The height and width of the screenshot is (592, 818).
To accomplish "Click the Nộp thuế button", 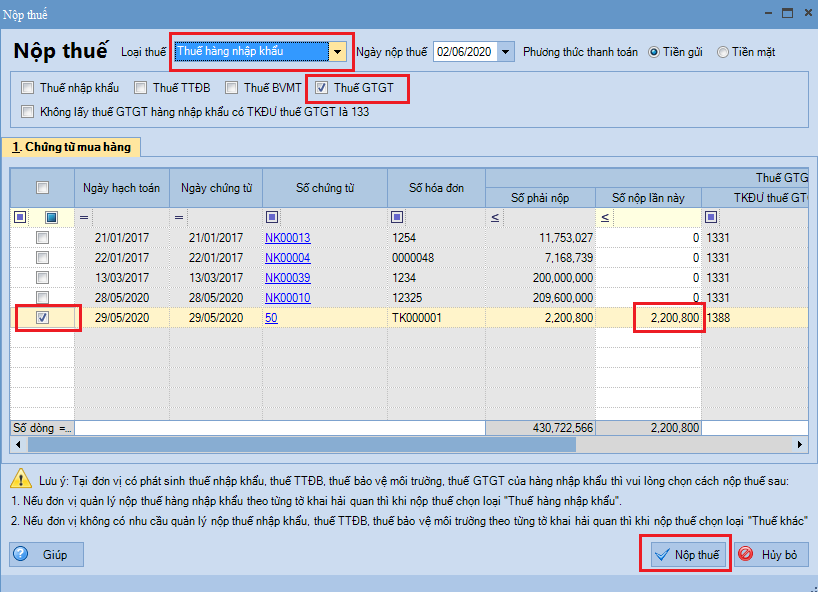I will 687,554.
